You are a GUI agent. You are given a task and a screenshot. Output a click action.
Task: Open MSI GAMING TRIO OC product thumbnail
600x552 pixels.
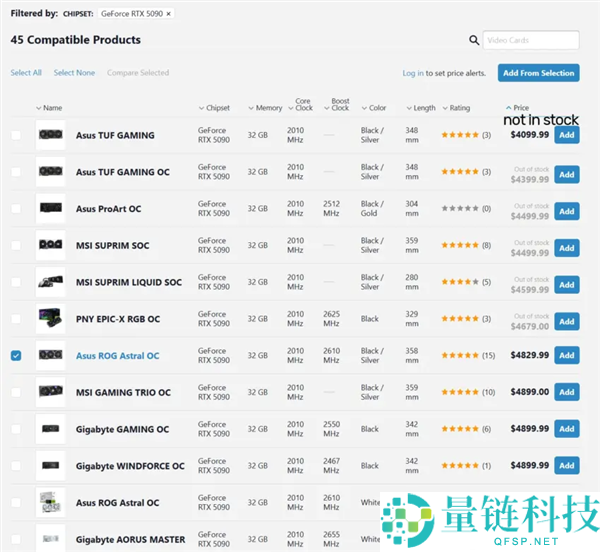click(x=51, y=392)
